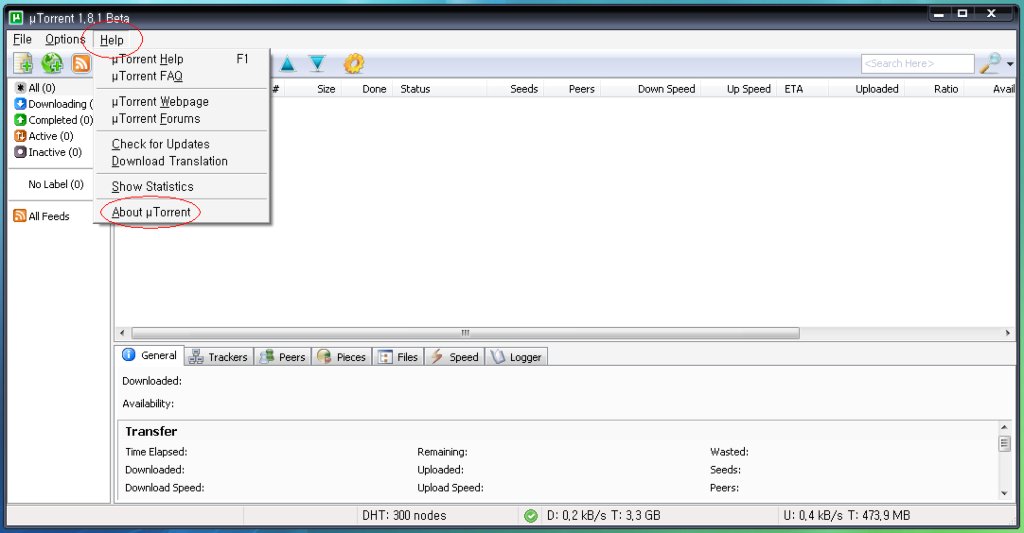Click the DHT: 300 nodes status
Image resolution: width=1024 pixels, height=533 pixels.
(404, 515)
